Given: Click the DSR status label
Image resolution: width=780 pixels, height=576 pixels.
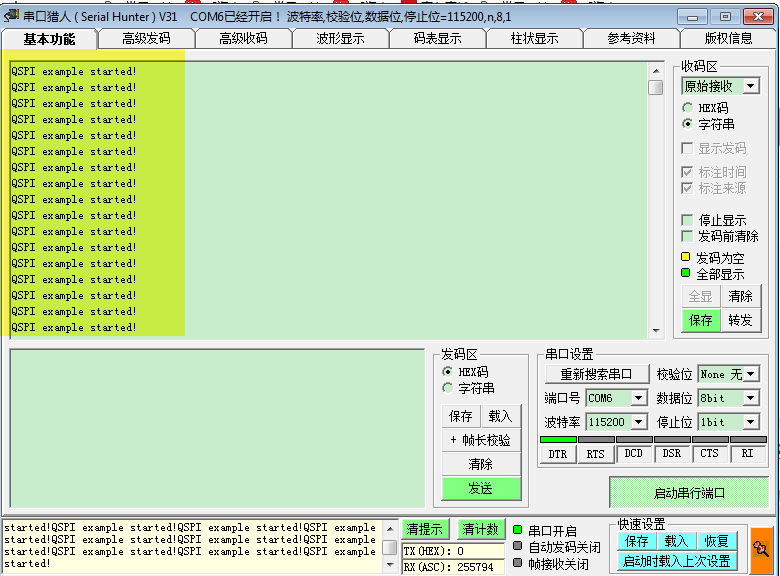Looking at the screenshot, I should [672, 453].
